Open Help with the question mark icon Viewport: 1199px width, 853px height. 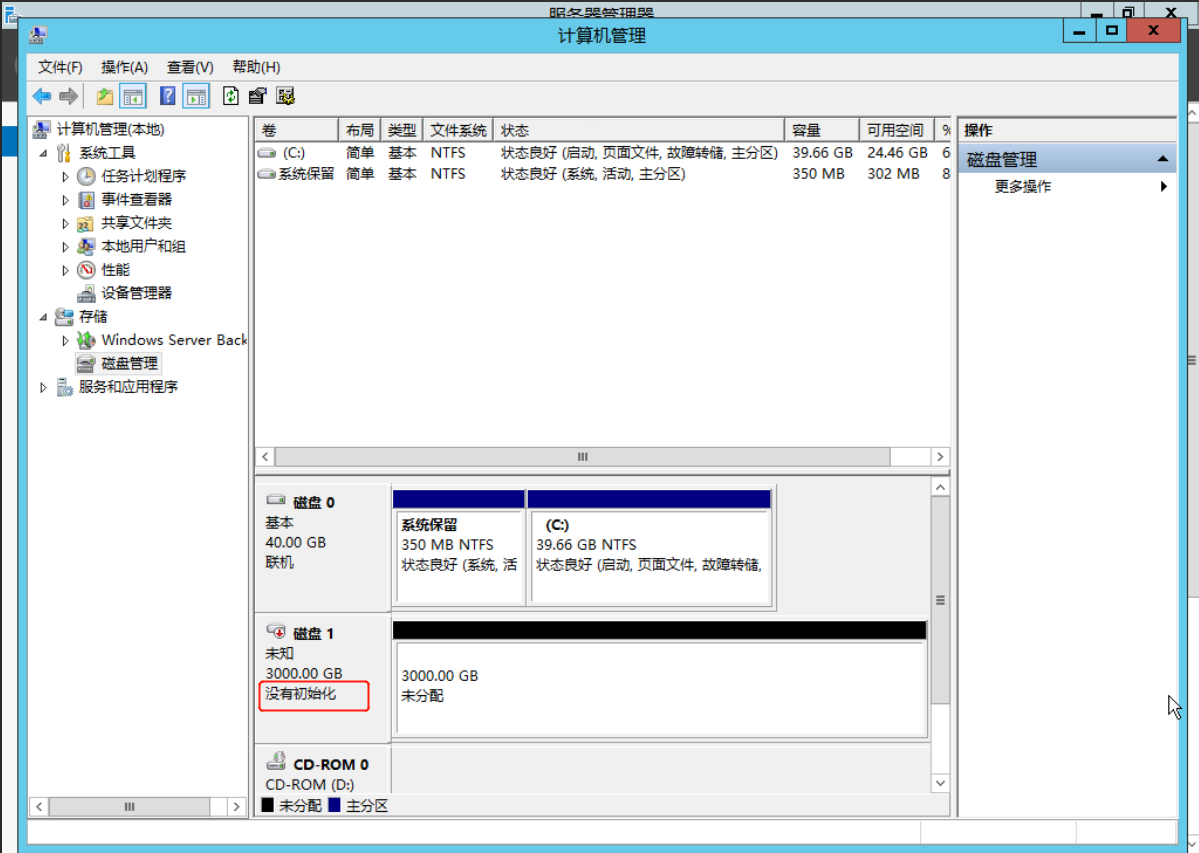click(x=167, y=96)
